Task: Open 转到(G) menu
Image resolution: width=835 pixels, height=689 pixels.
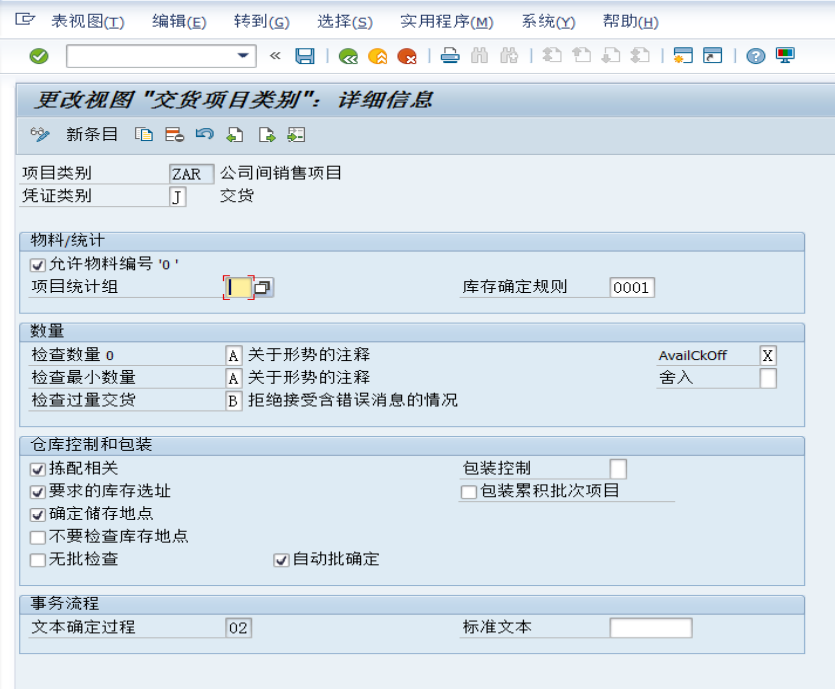Action: click(x=261, y=21)
